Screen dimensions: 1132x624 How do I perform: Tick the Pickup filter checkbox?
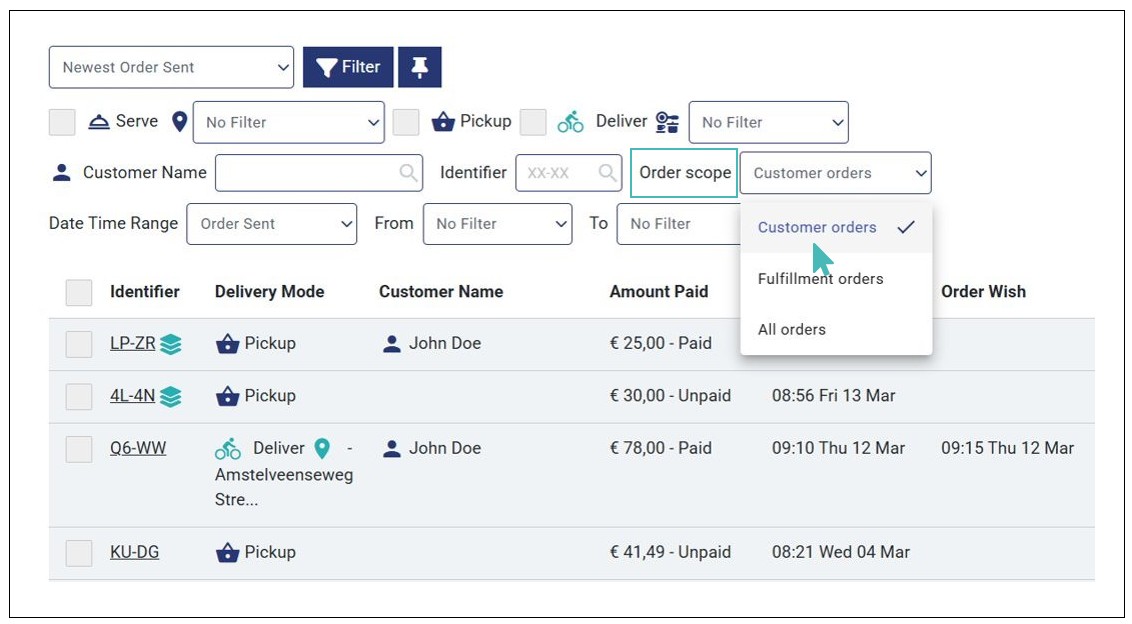coord(406,122)
